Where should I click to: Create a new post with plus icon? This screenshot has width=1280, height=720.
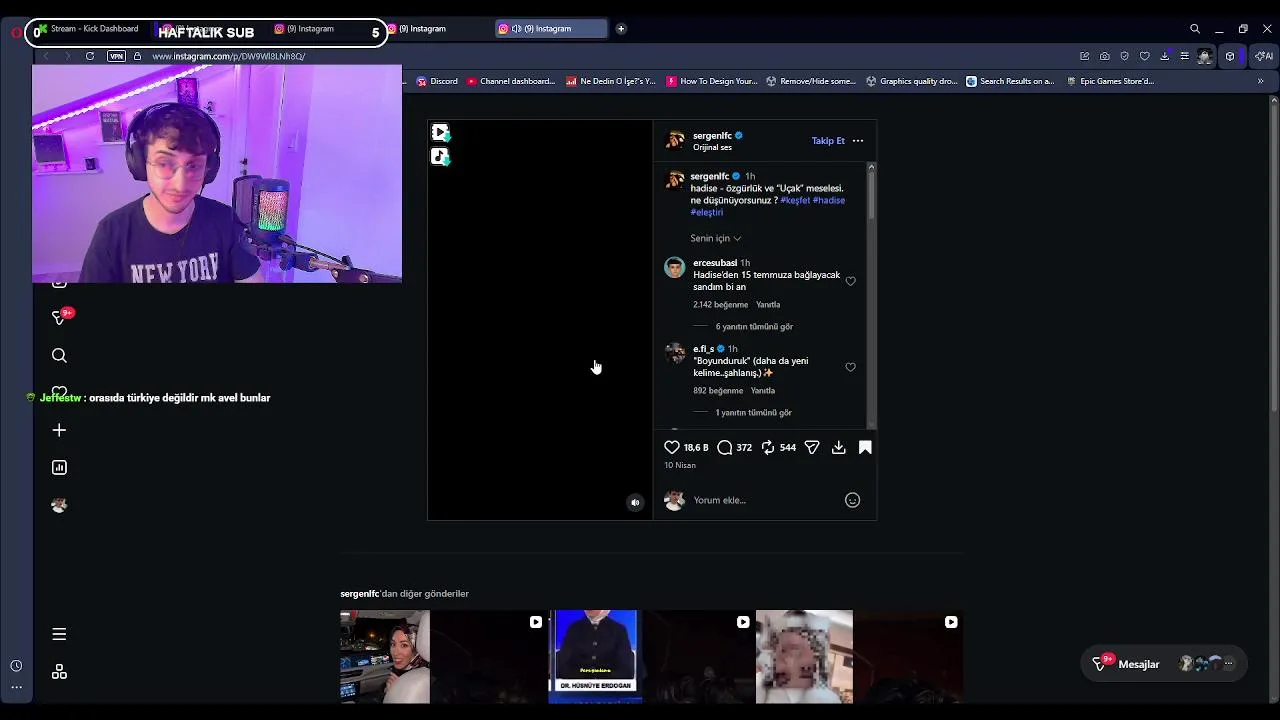coord(59,430)
